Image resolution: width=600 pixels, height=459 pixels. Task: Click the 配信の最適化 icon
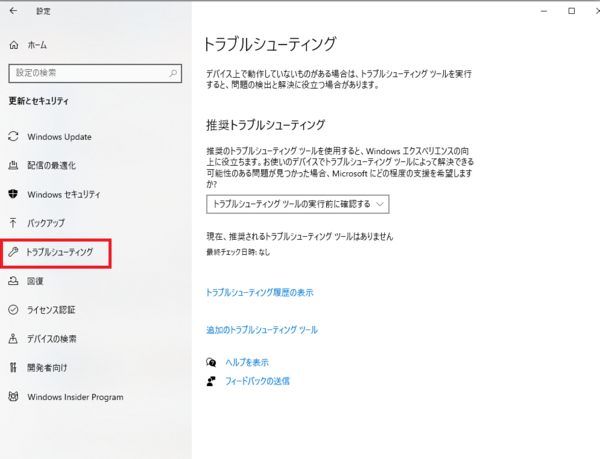pyautogui.click(x=13, y=165)
